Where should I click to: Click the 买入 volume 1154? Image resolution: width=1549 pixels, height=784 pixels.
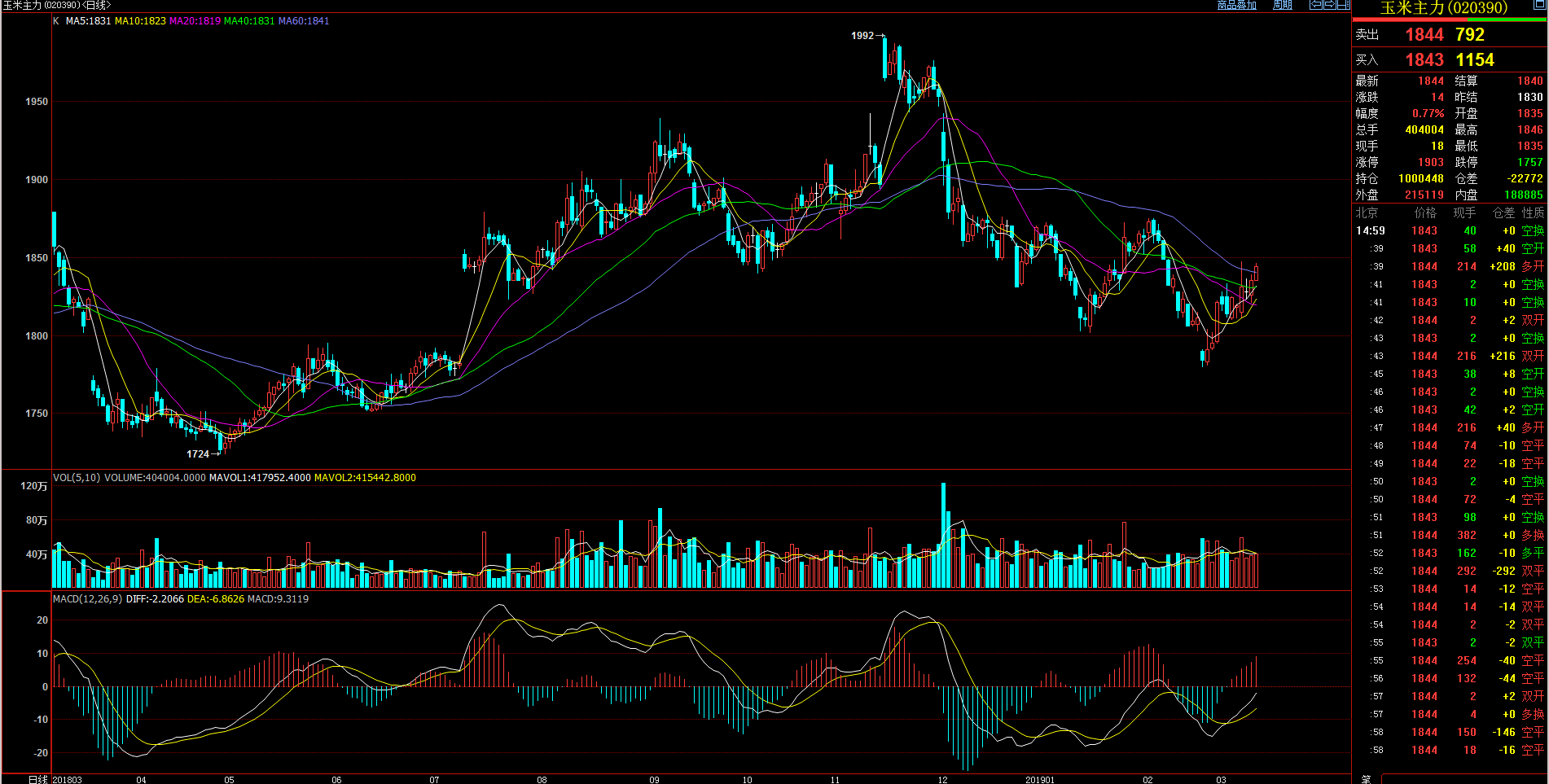pos(1475,60)
